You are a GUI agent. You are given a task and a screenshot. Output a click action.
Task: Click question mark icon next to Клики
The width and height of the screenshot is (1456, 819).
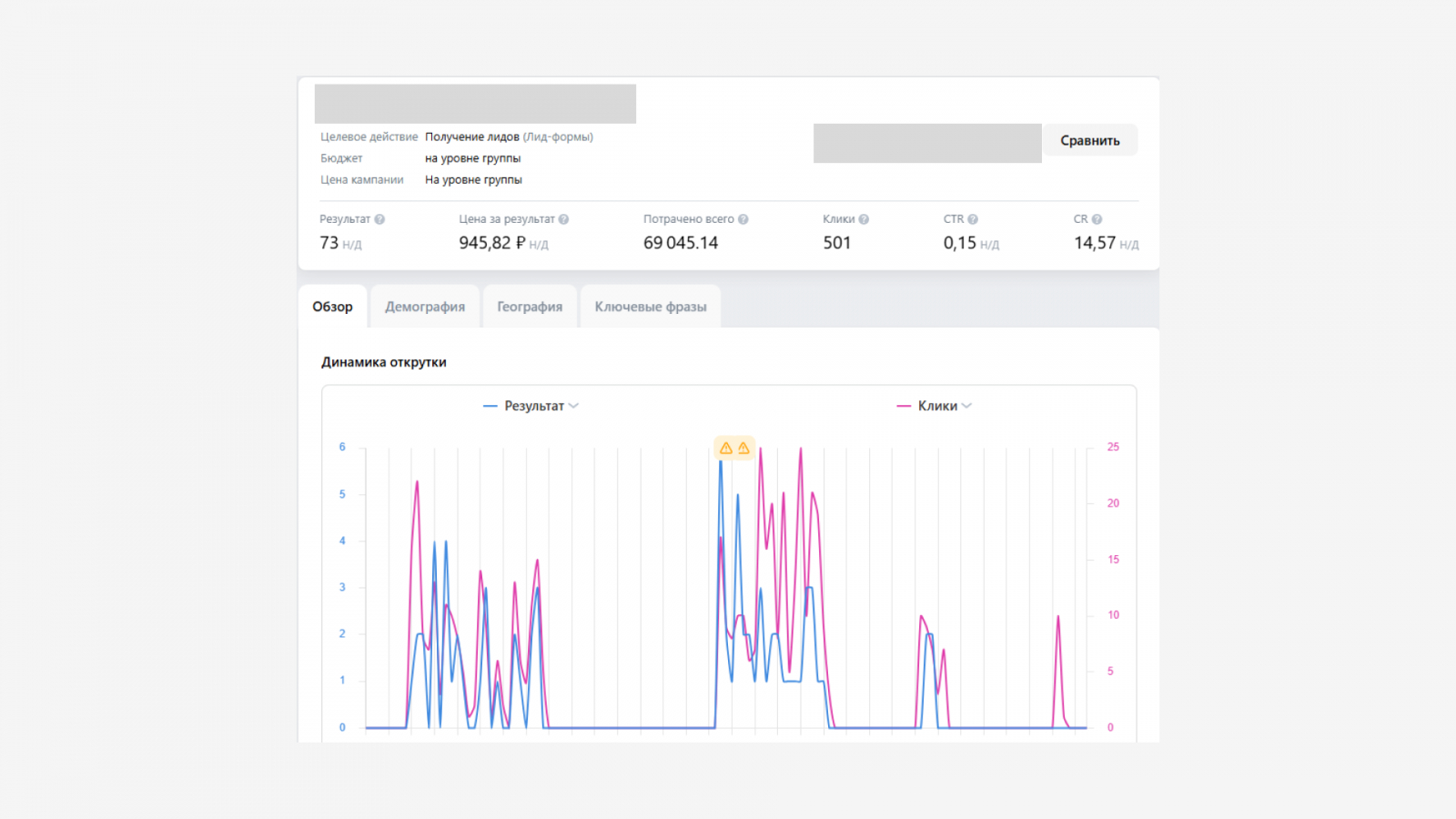pos(864,219)
